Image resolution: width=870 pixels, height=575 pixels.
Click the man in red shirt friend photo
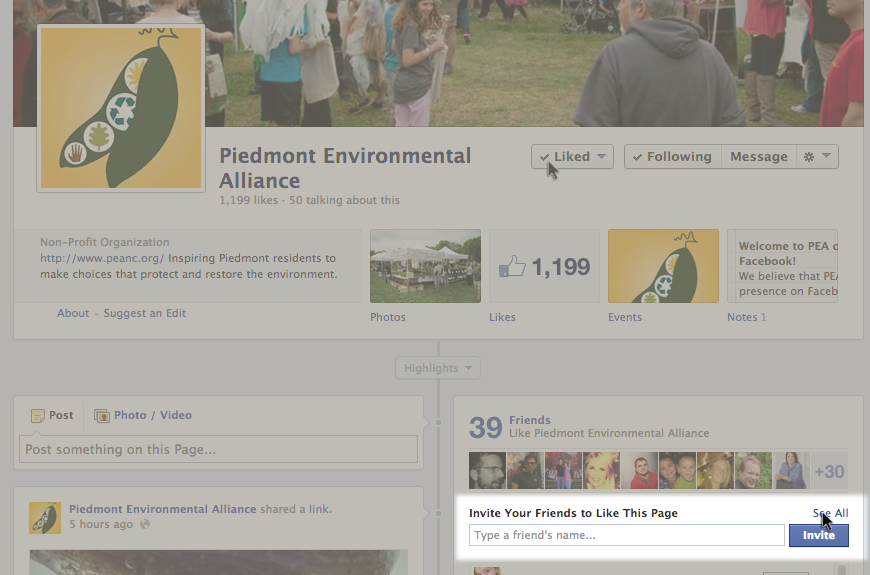click(639, 471)
